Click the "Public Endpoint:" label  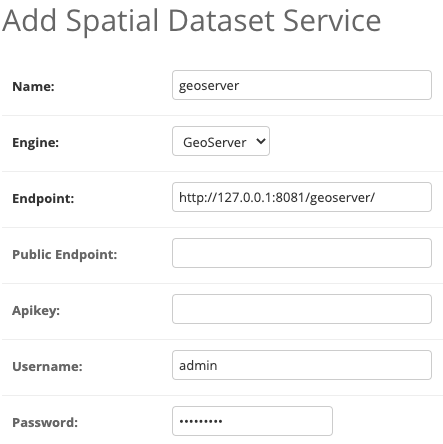pyautogui.click(x=65, y=255)
